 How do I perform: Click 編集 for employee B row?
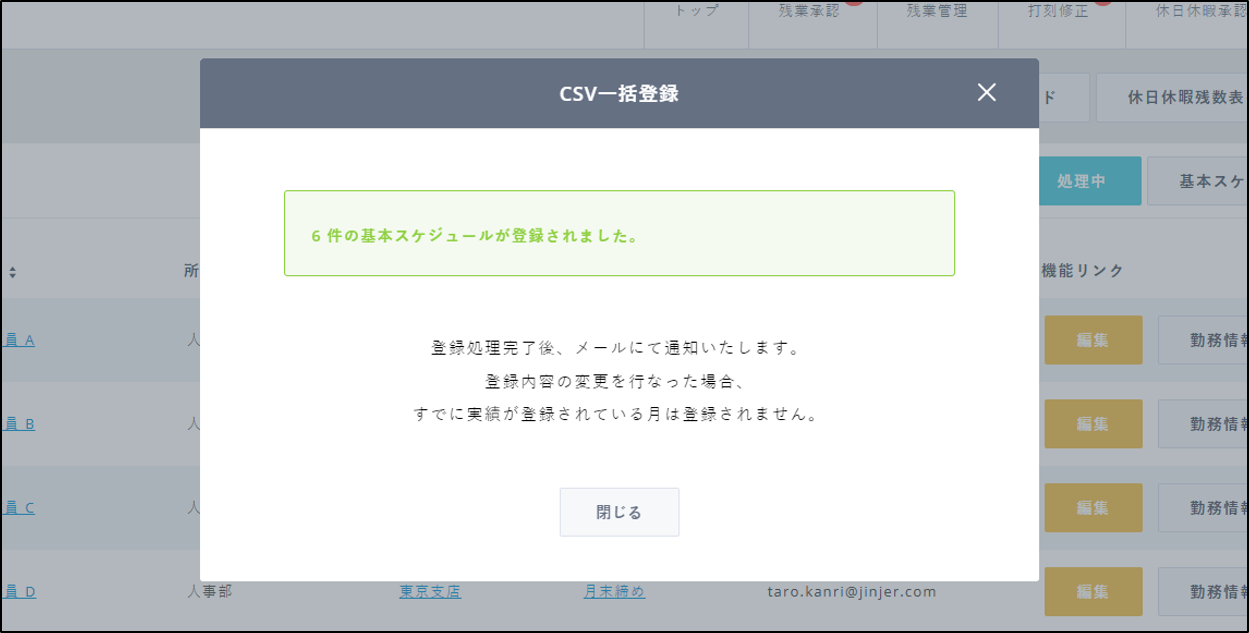coord(1093,424)
